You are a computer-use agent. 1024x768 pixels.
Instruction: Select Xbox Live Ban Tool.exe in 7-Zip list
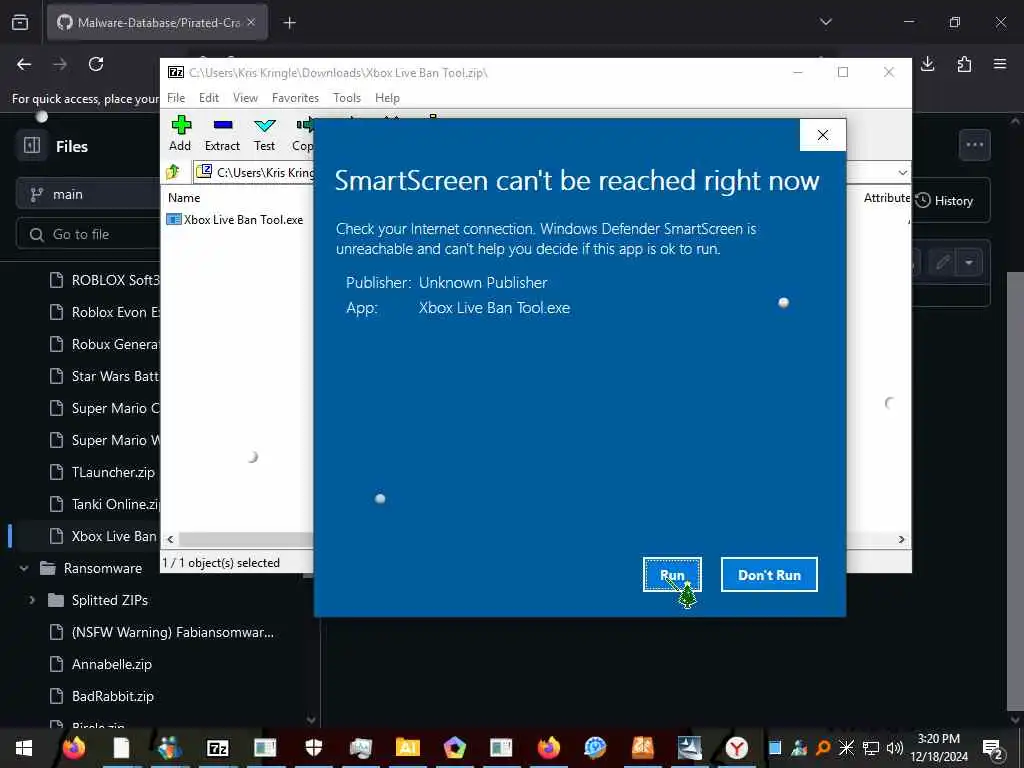point(236,220)
